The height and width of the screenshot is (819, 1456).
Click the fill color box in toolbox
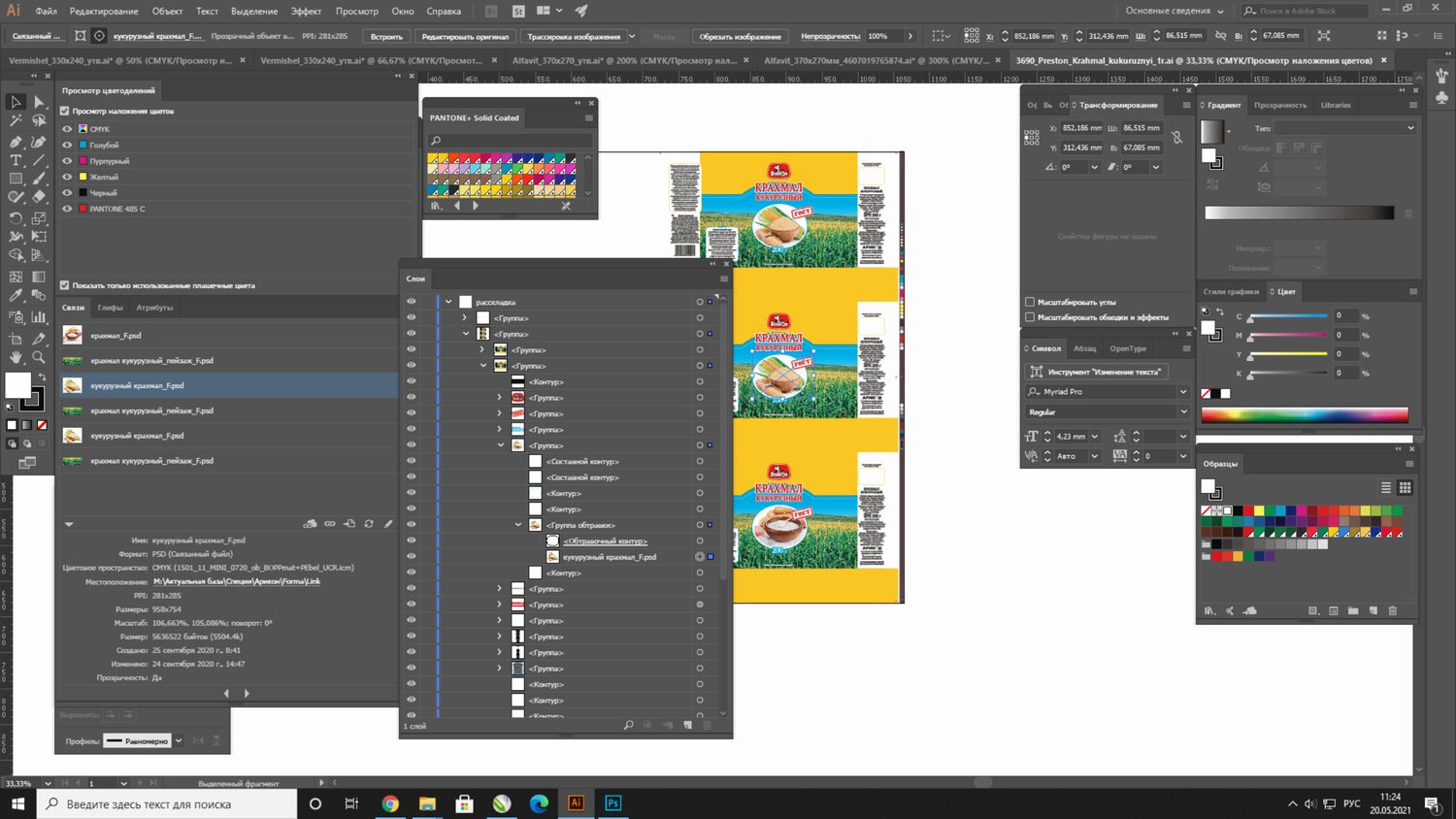(x=17, y=385)
